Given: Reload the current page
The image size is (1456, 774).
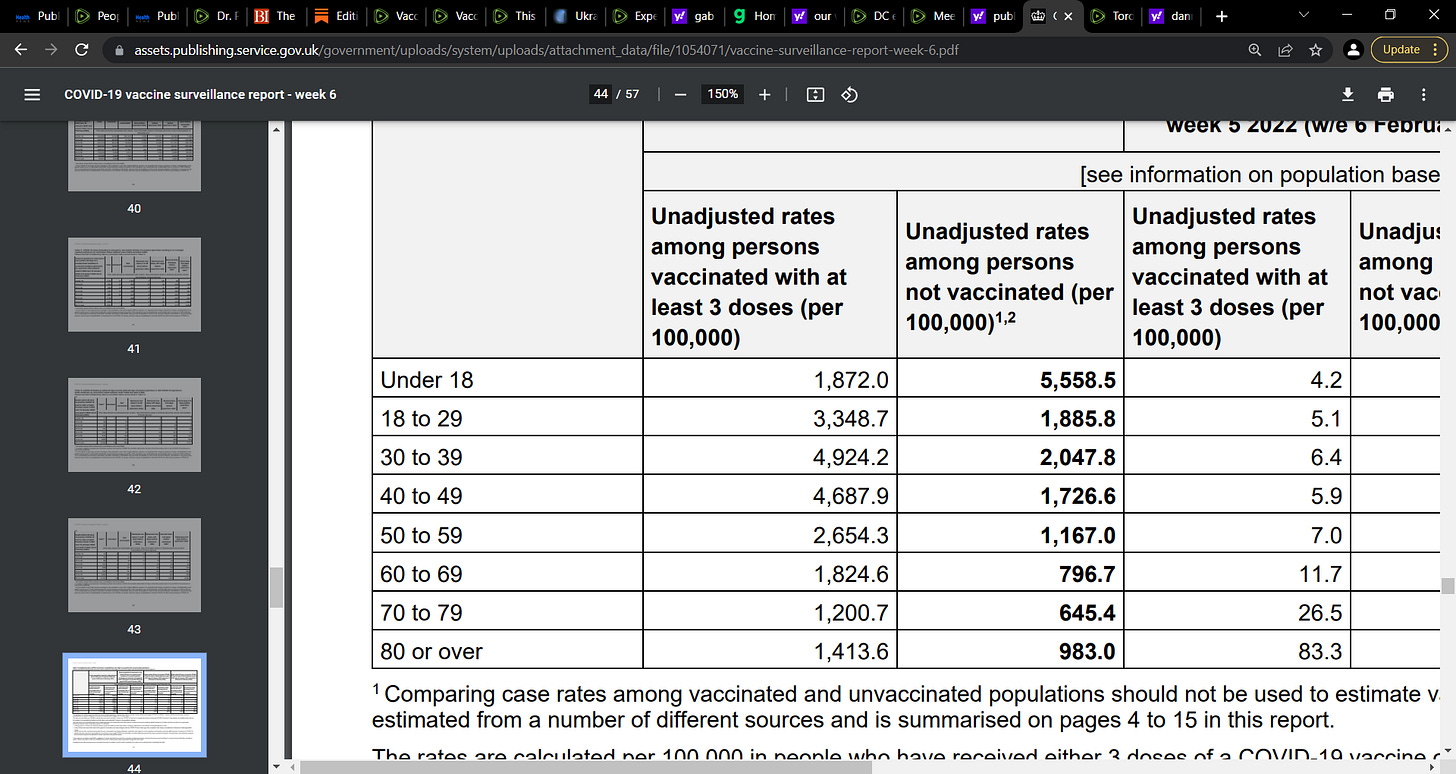Looking at the screenshot, I should coord(82,49).
